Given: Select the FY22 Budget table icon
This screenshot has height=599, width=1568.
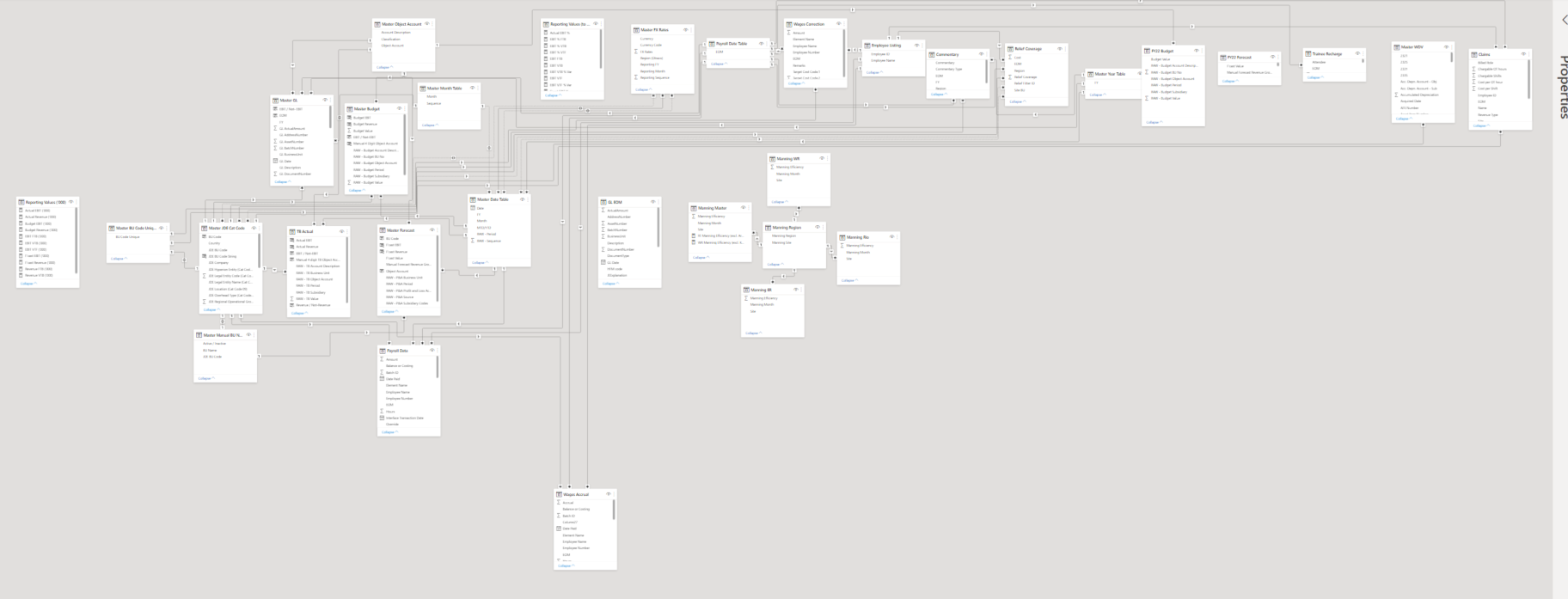Looking at the screenshot, I should pos(1147,51).
